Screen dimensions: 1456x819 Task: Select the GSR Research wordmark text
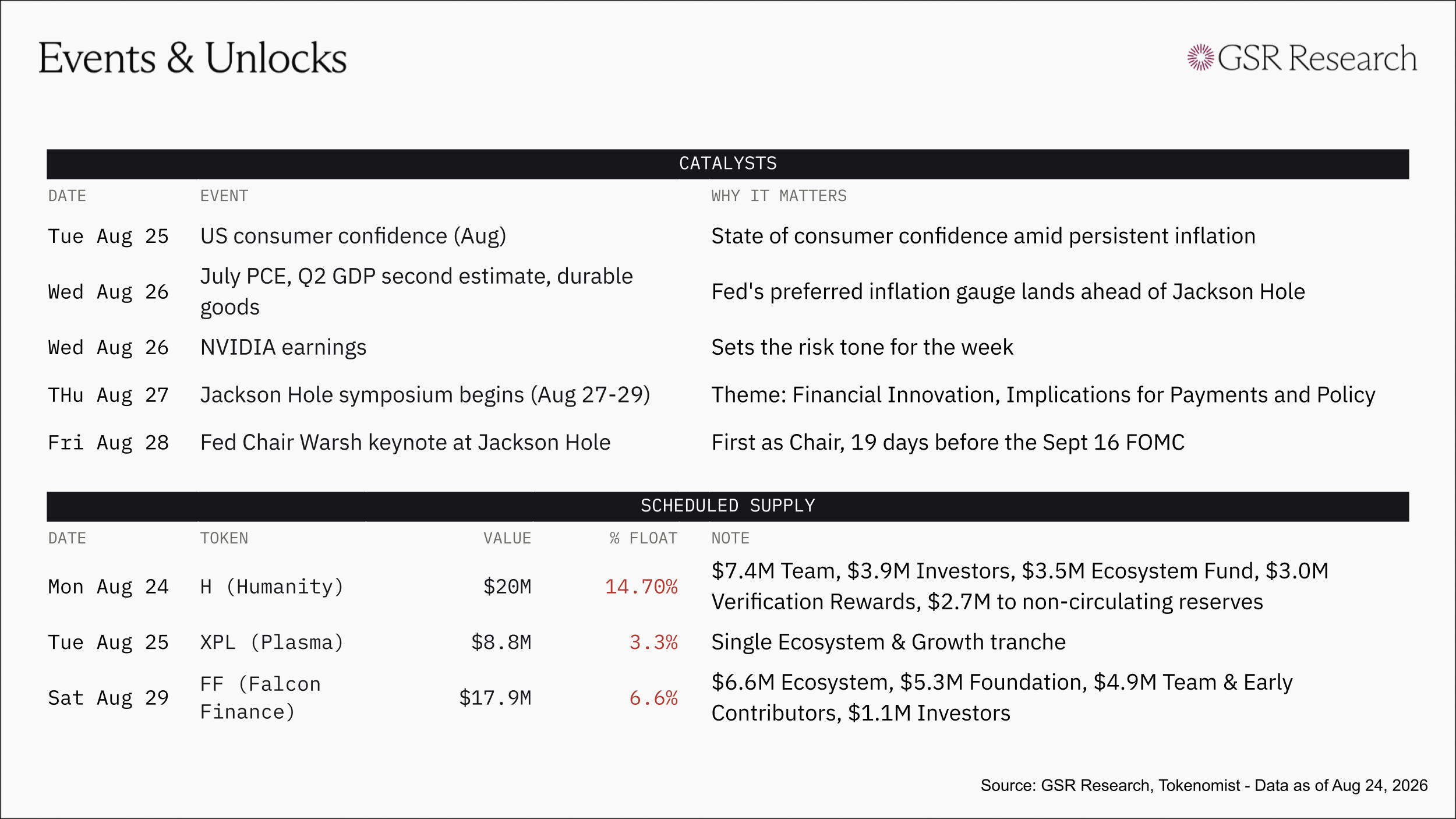pyautogui.click(x=1317, y=58)
